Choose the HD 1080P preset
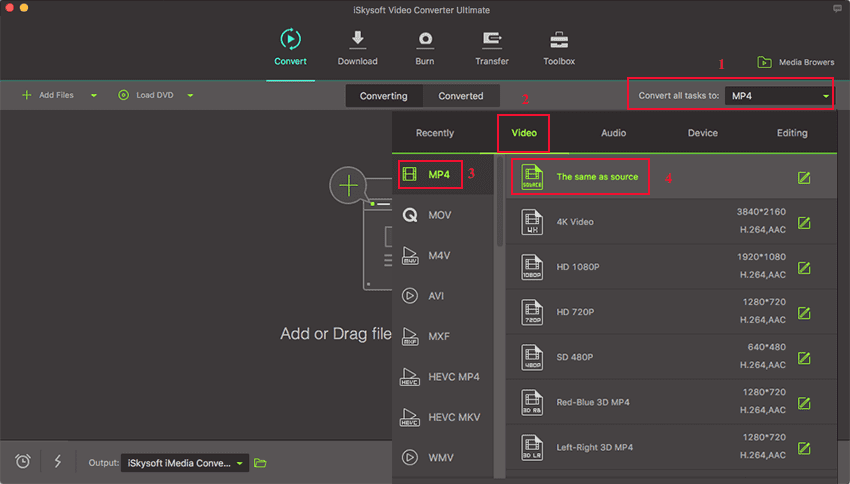The height and width of the screenshot is (484, 850). [x=580, y=266]
